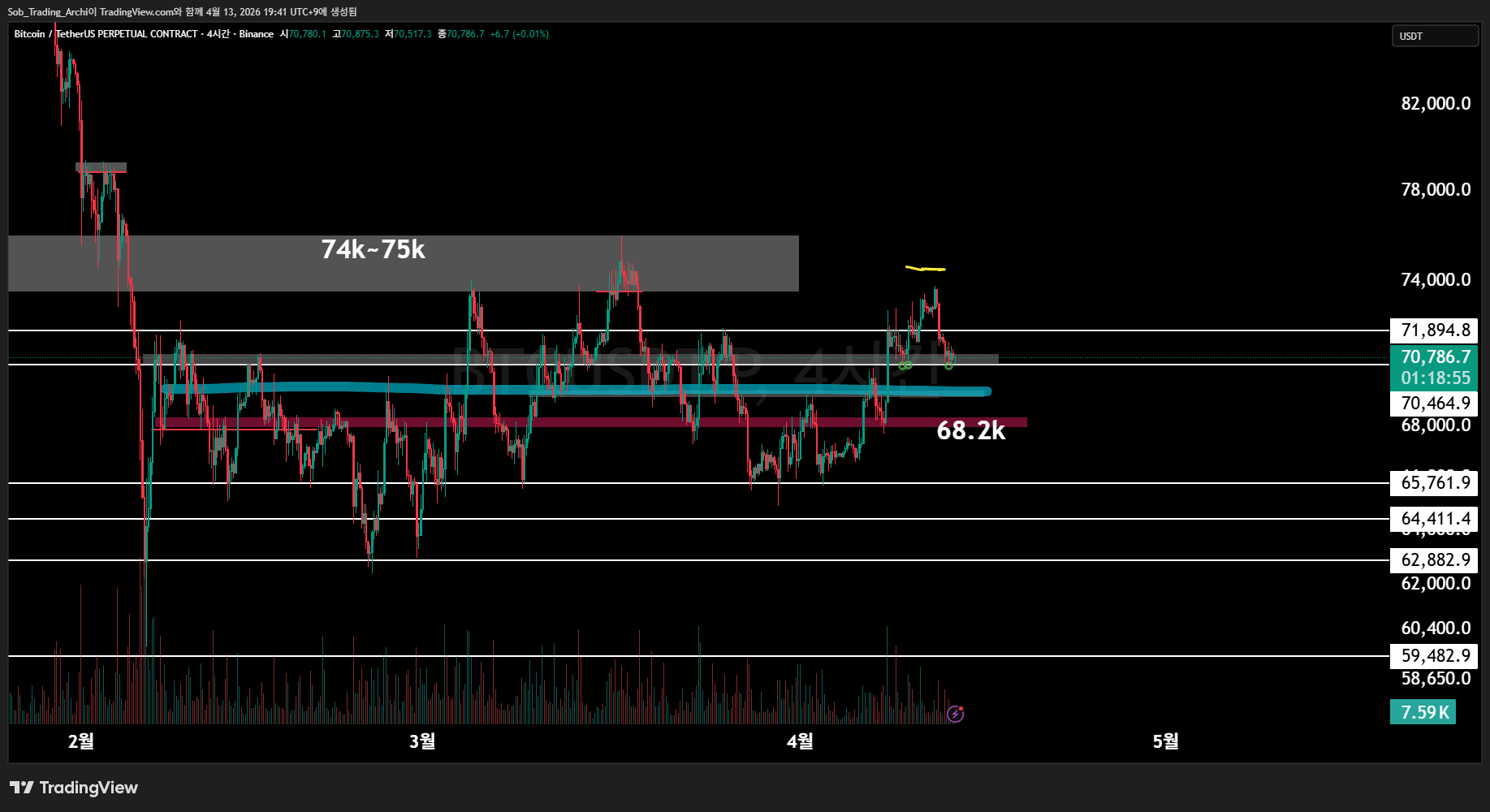Screen dimensions: 1490x812
Task: Click the 82,000.0 axis price
Action: (x=1436, y=104)
